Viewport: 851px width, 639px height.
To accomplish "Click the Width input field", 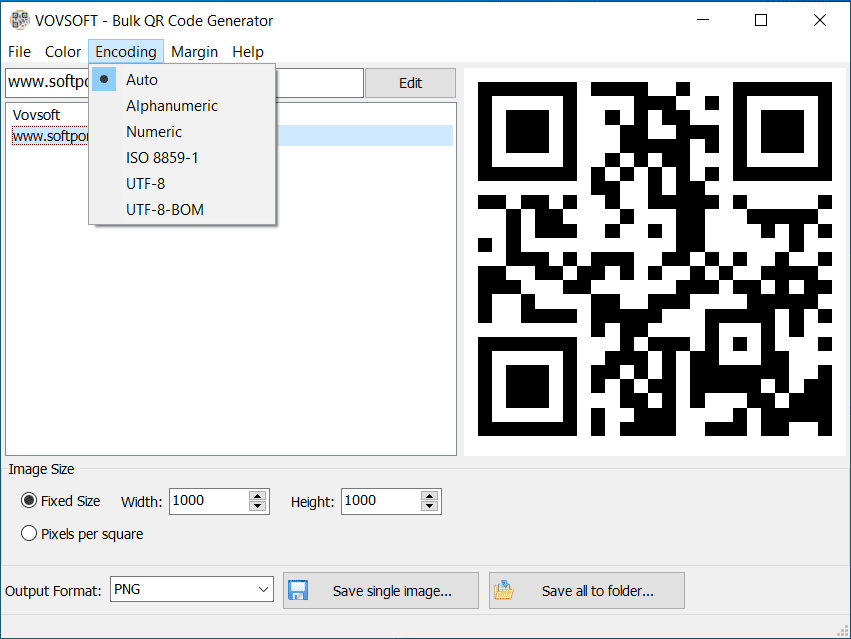I will pyautogui.click(x=209, y=501).
